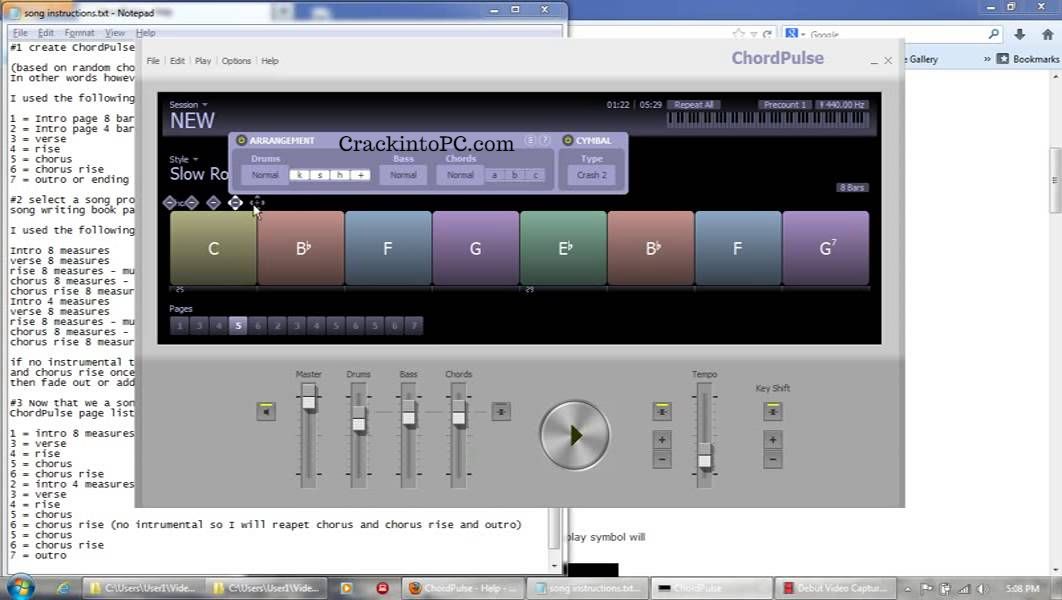The height and width of the screenshot is (600, 1062).
Task: Open ChordPulse File menu
Action: [153, 60]
